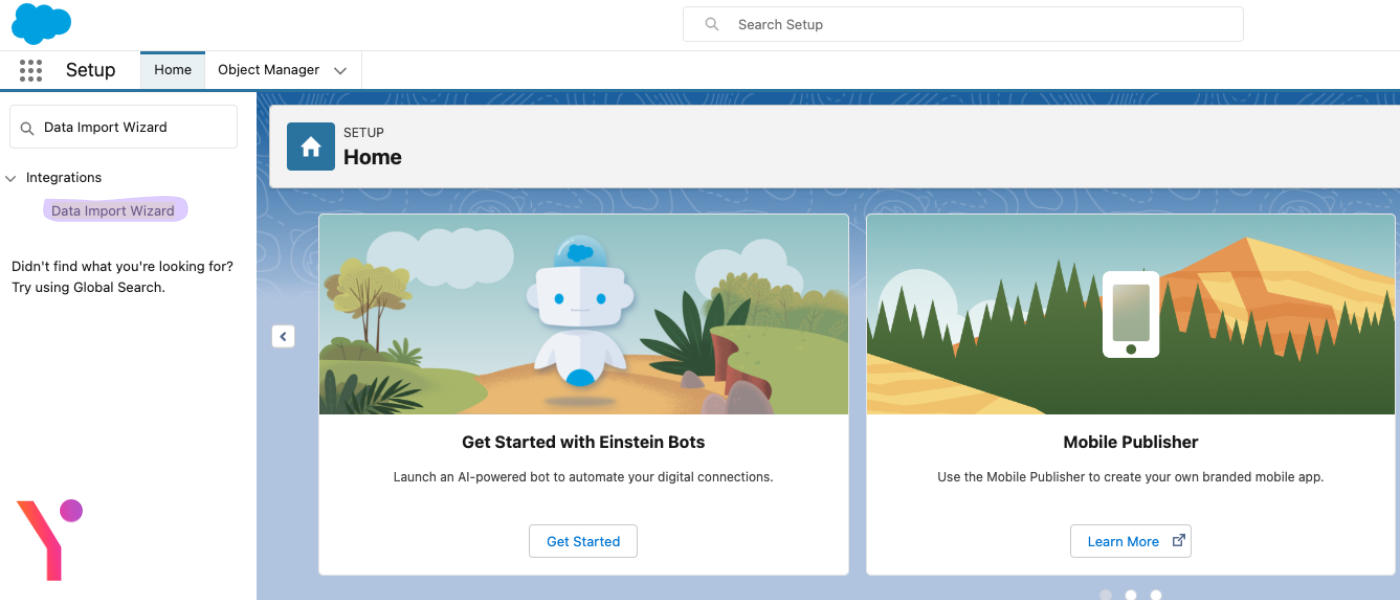Screen dimensions: 1400x600
Task: Click the magnifier icon in Search Setup
Action: tap(710, 24)
